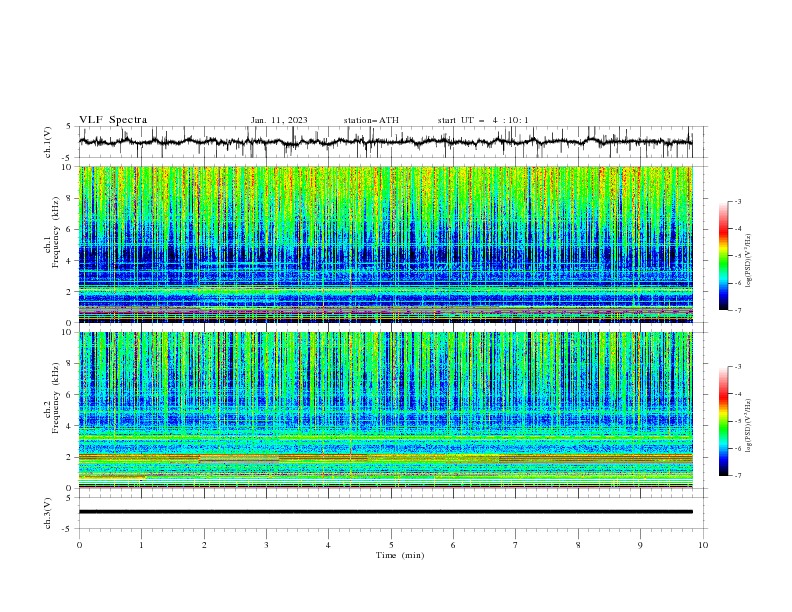
Task: Click the '7' tick on the time axis
Action: click(x=516, y=545)
